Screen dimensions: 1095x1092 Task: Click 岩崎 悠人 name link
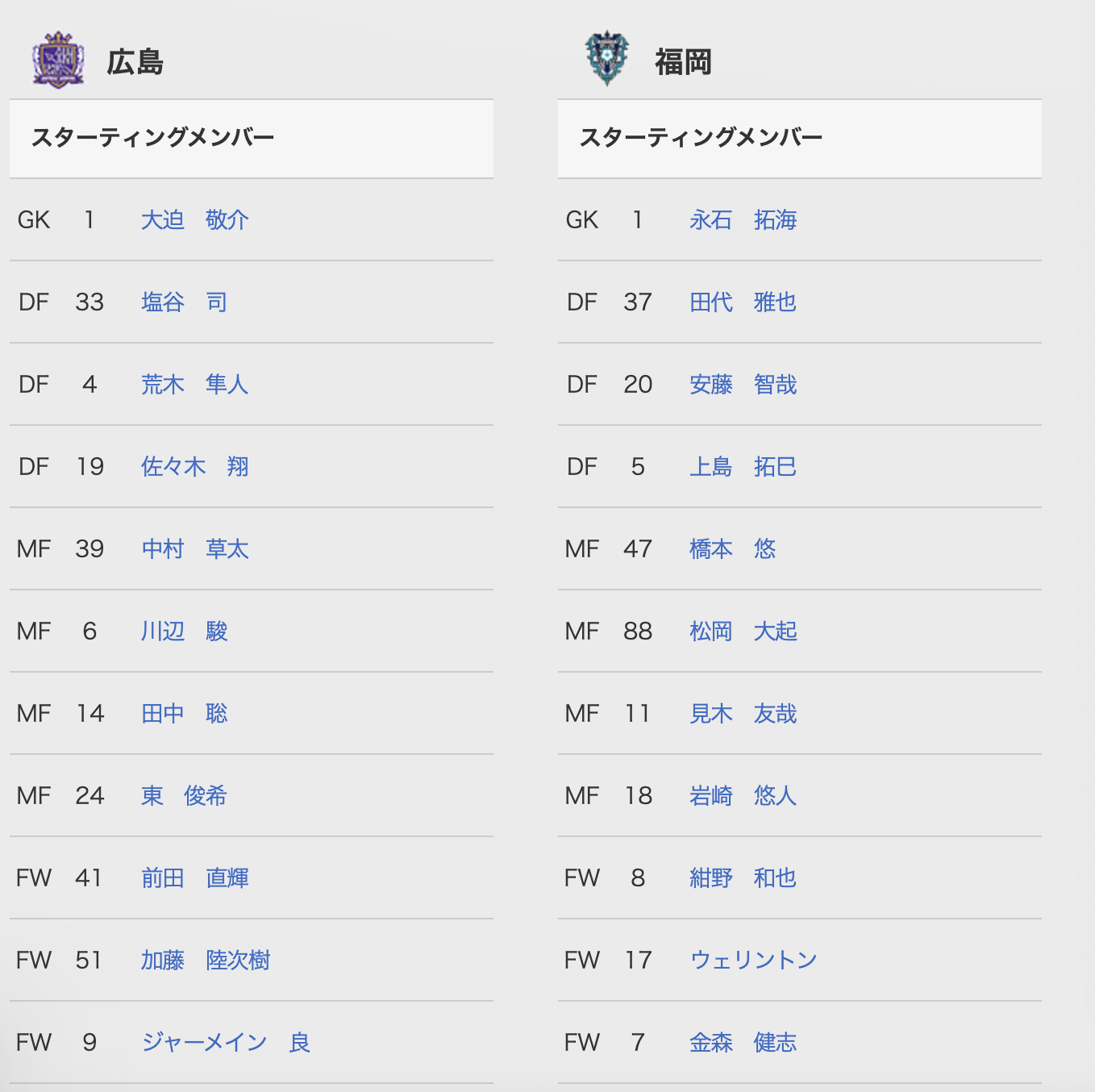(743, 795)
